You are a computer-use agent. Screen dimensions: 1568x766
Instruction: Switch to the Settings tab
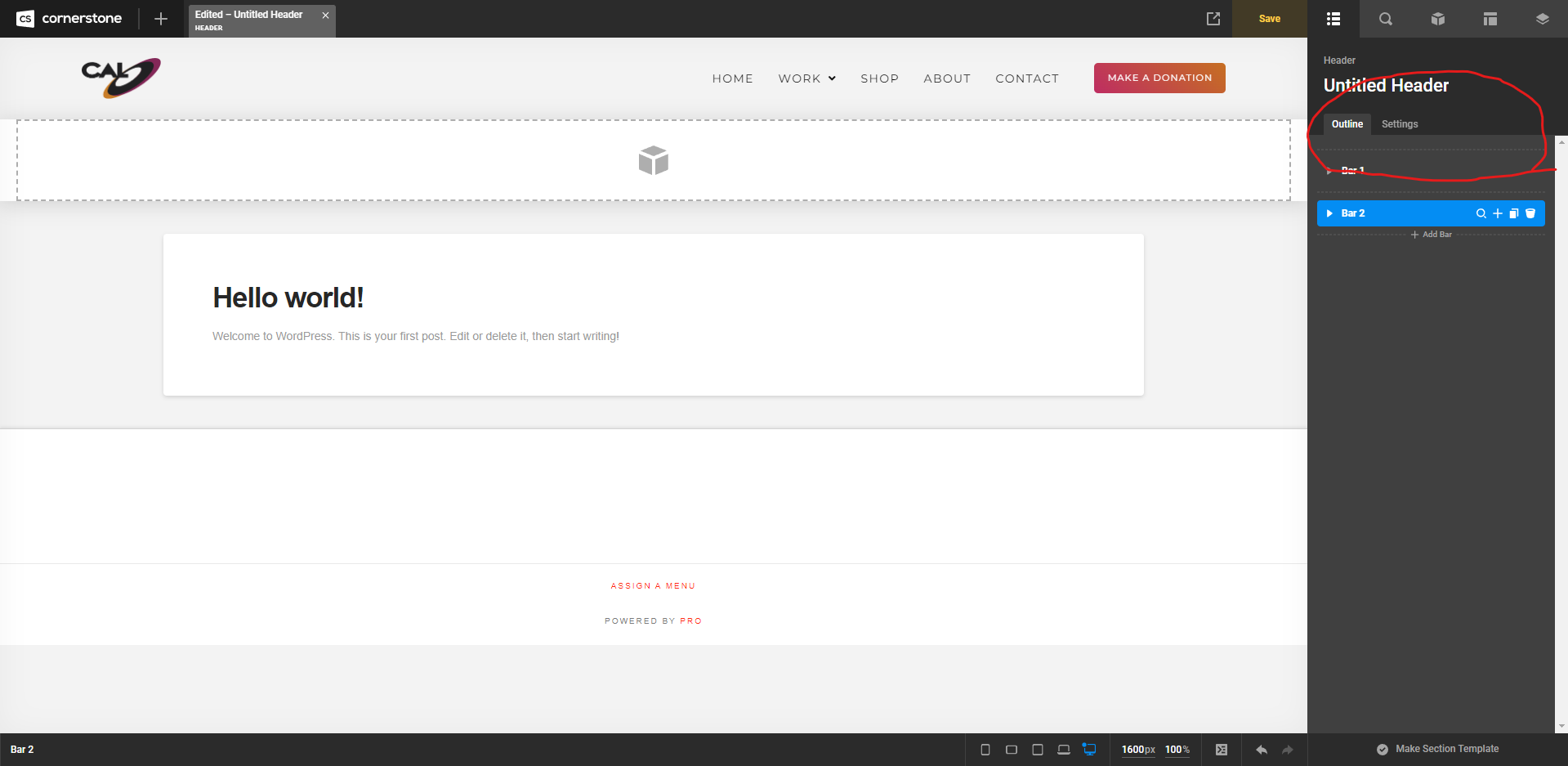click(x=1399, y=124)
